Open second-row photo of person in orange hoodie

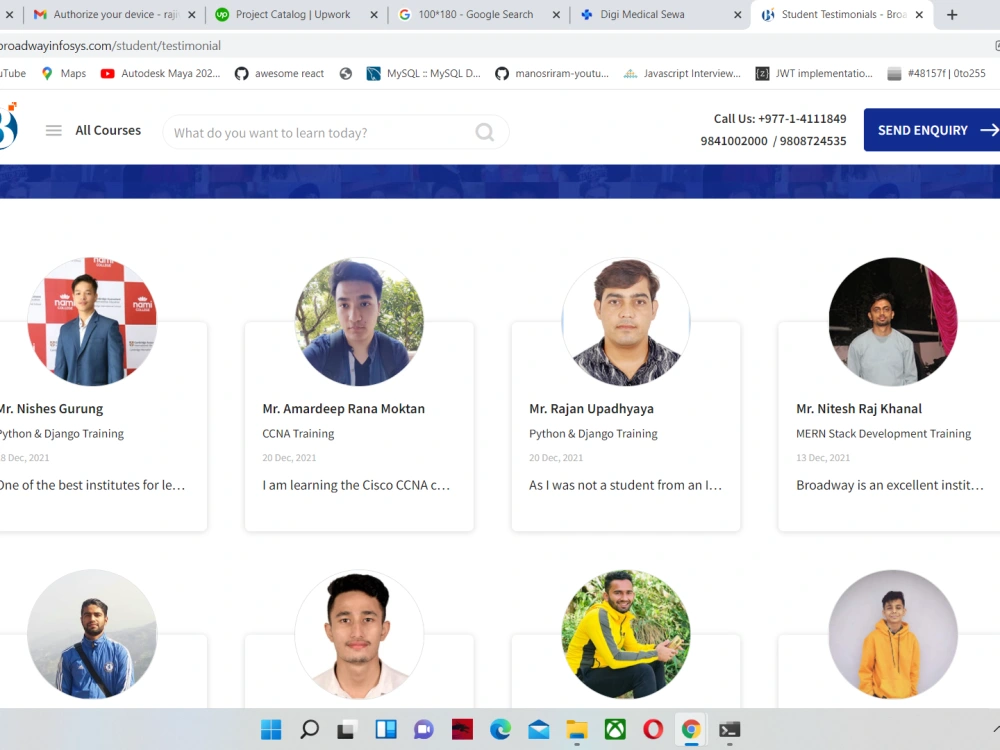pos(893,634)
